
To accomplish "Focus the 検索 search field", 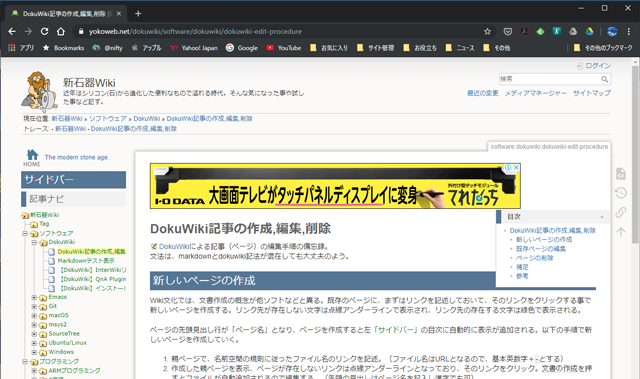I will click(549, 79).
